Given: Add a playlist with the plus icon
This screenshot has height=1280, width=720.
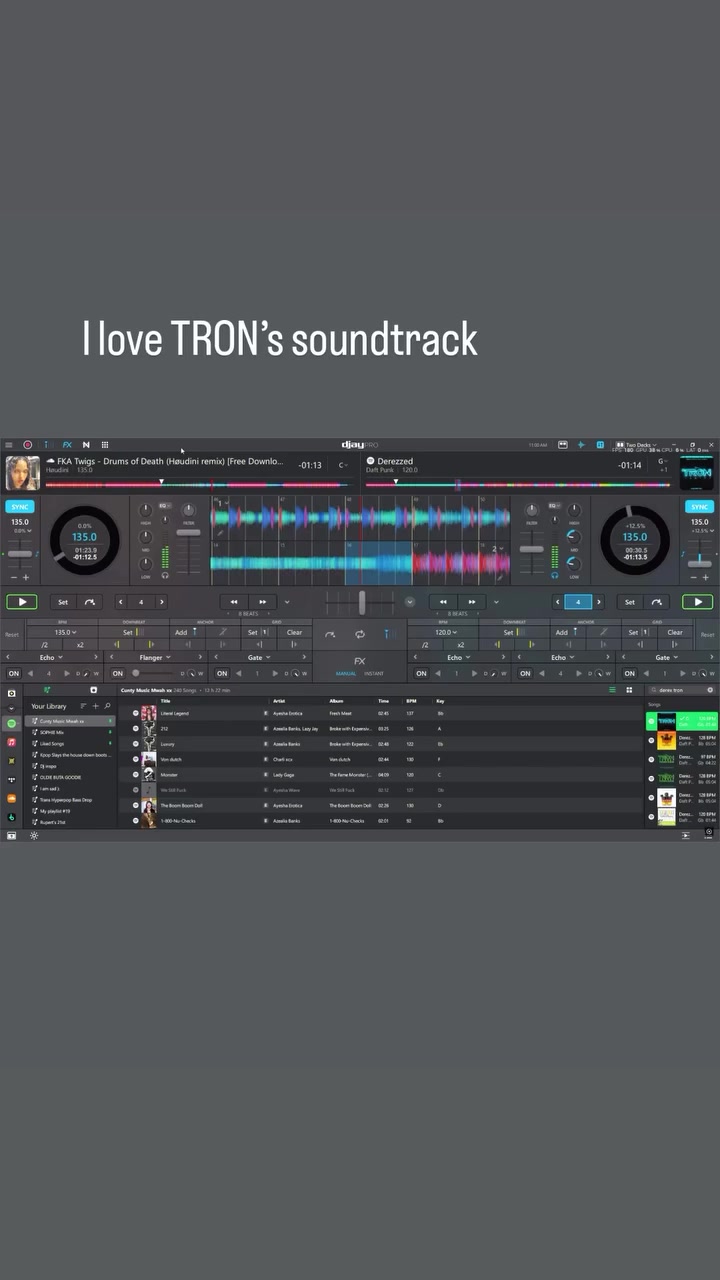Looking at the screenshot, I should click(96, 706).
